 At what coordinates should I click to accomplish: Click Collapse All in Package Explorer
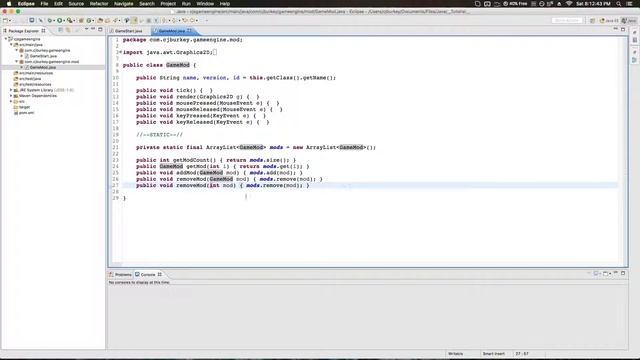[x=60, y=30]
